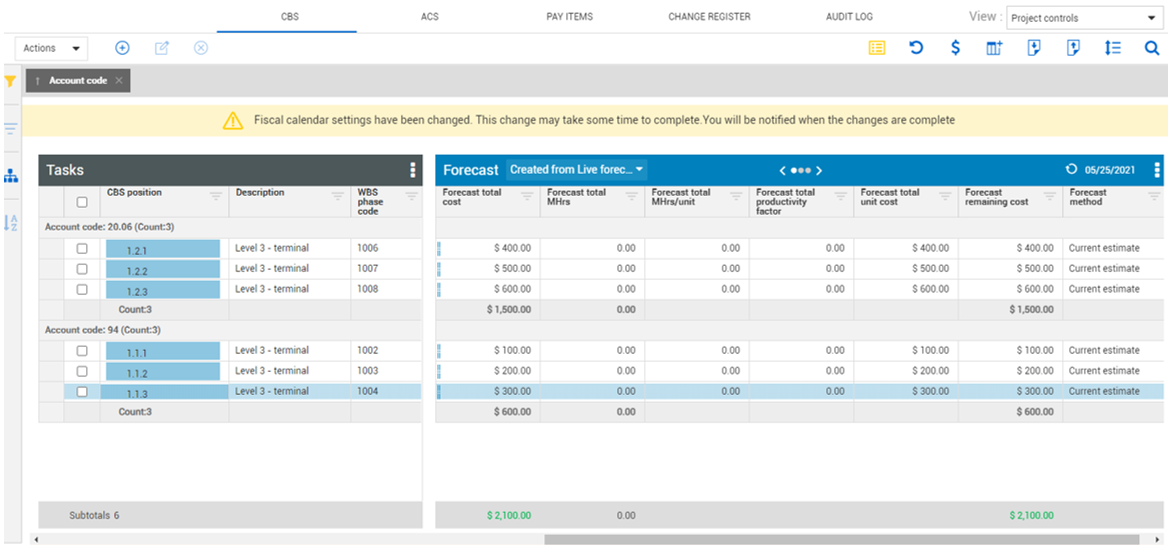The image size is (1168, 547).
Task: Click the download-style note icon left of Z icon
Action: pyautogui.click(x=1034, y=48)
